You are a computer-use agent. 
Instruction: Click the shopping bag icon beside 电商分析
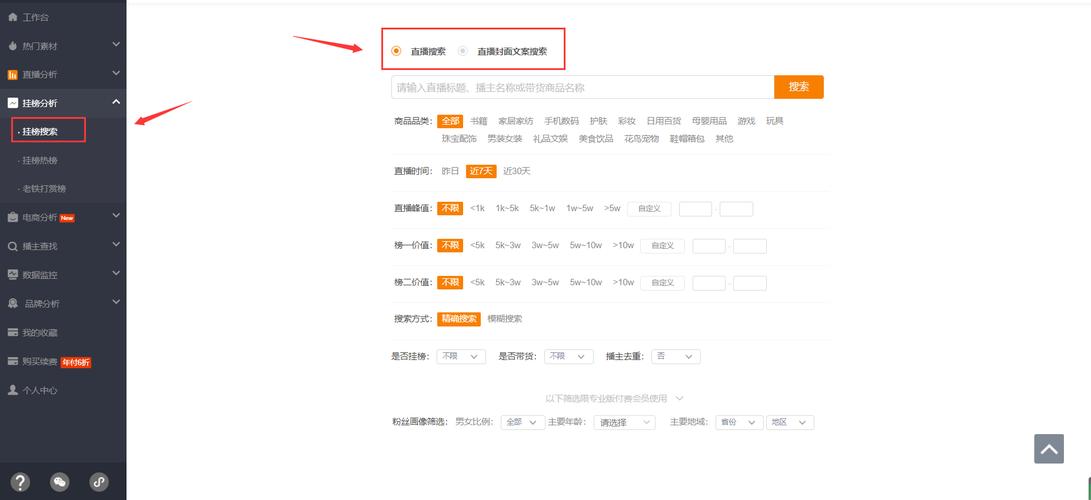(13, 218)
